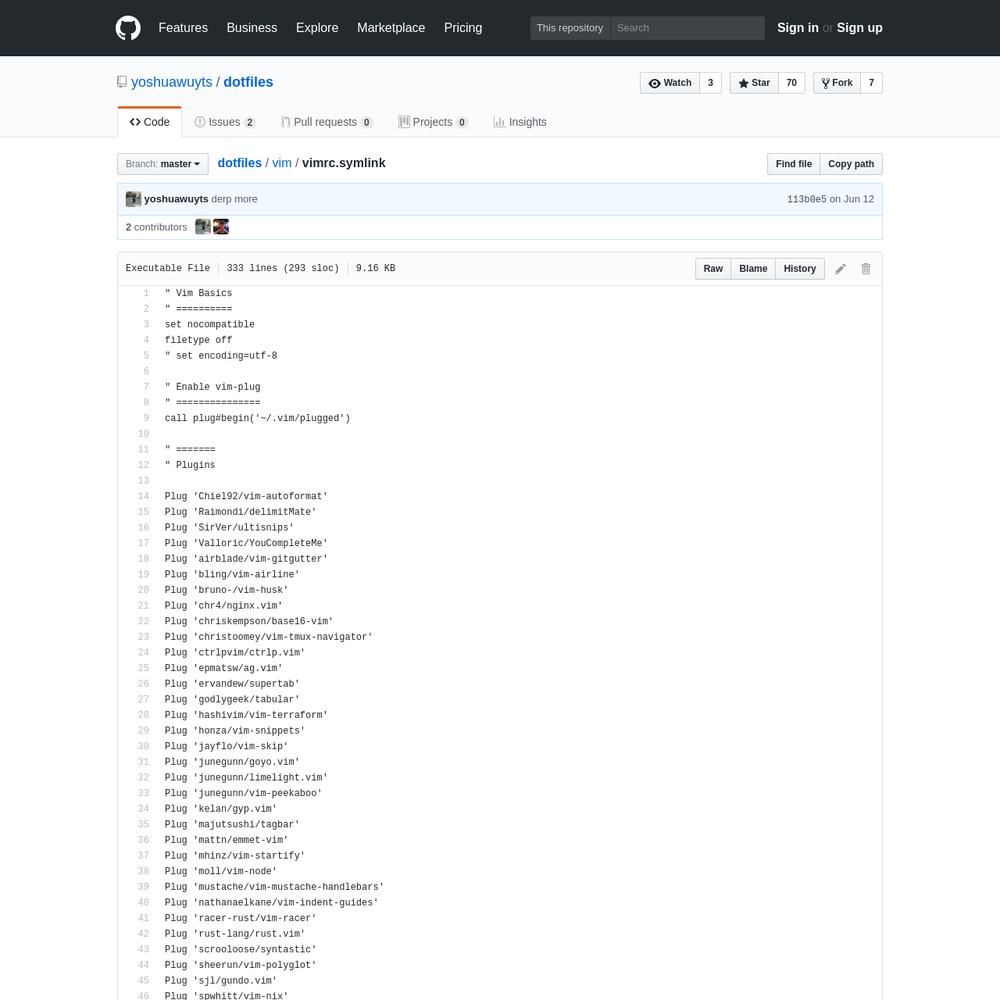Click the 'christoomey/vim-tmux-navigator' plugin line
Image resolution: width=1000 pixels, height=1000 pixels.
(268, 637)
